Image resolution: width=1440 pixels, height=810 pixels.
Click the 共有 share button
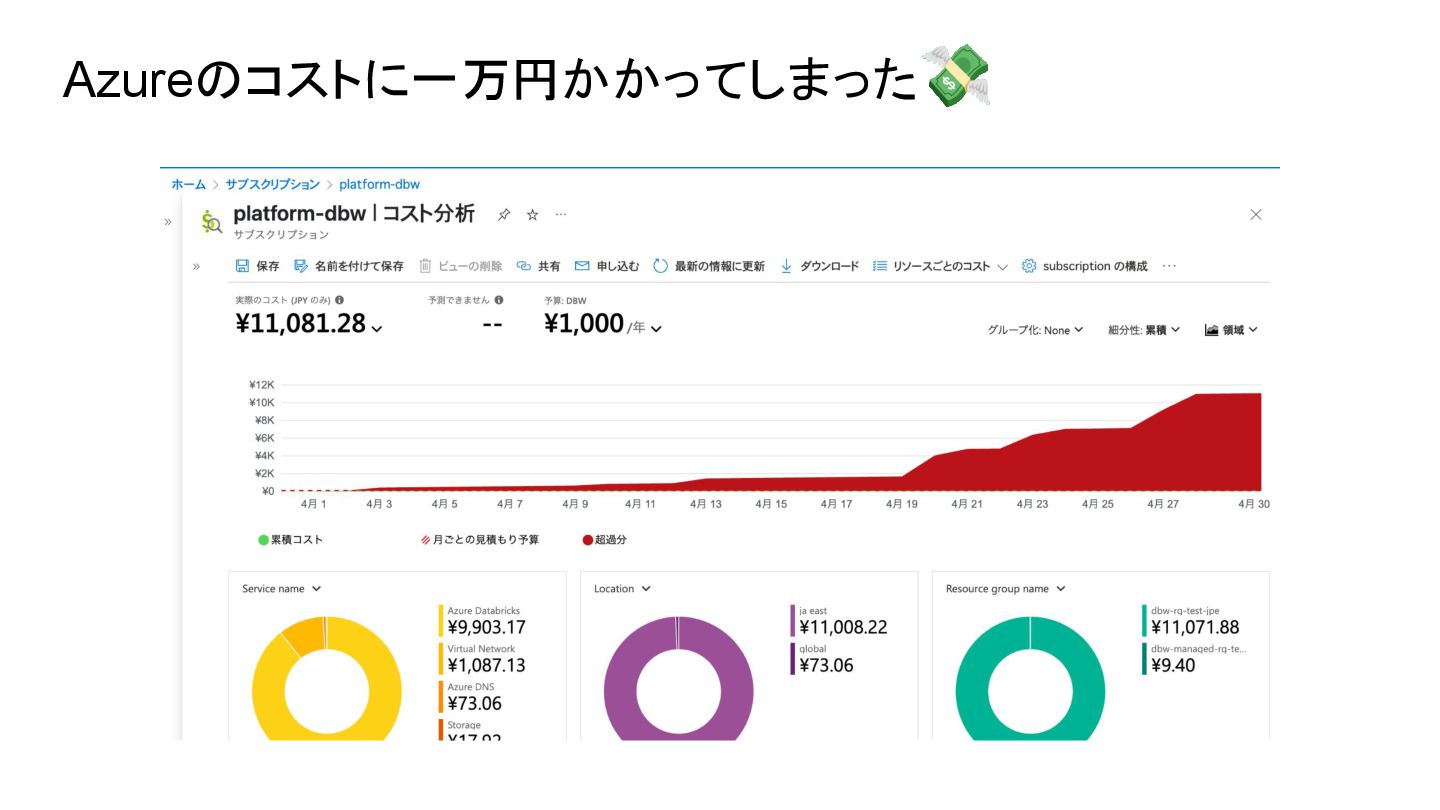538,266
